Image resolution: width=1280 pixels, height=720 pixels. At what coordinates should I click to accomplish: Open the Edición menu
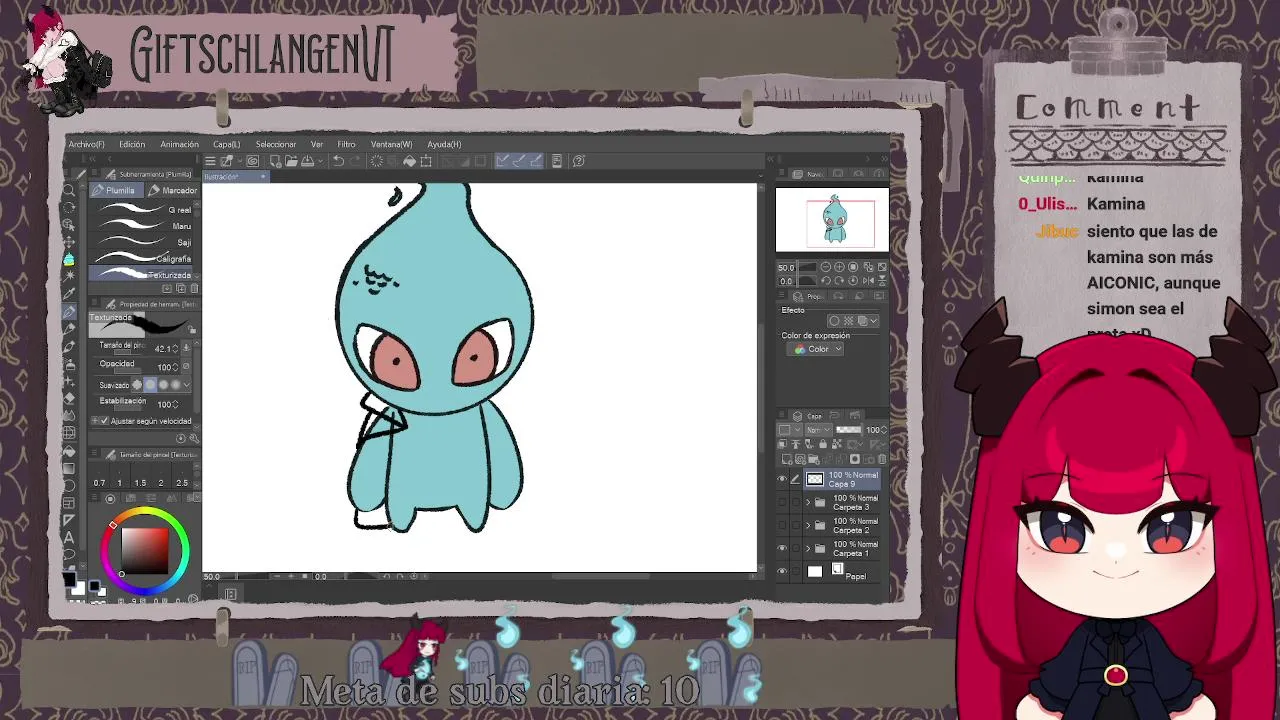[132, 144]
